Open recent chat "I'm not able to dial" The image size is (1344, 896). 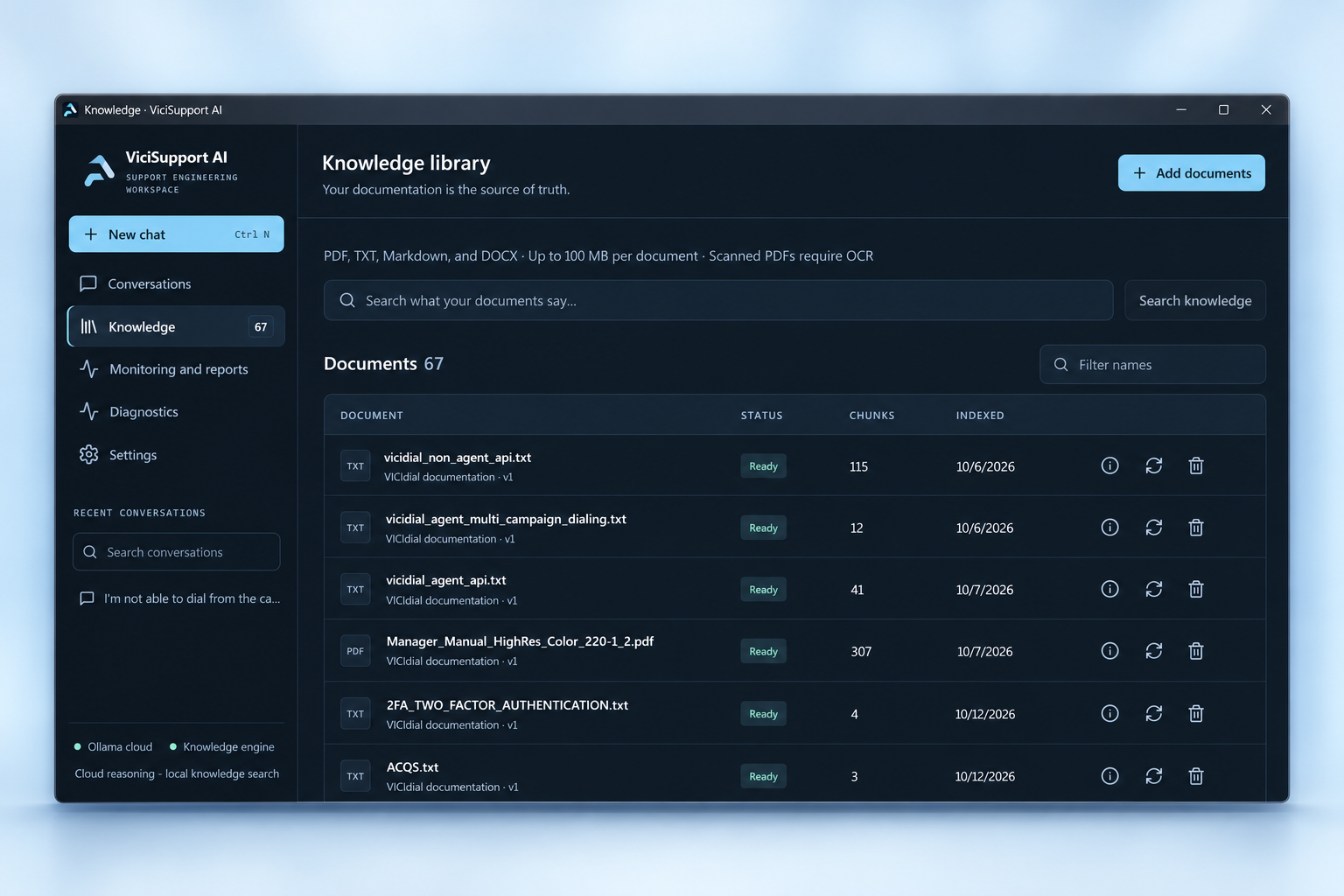179,598
